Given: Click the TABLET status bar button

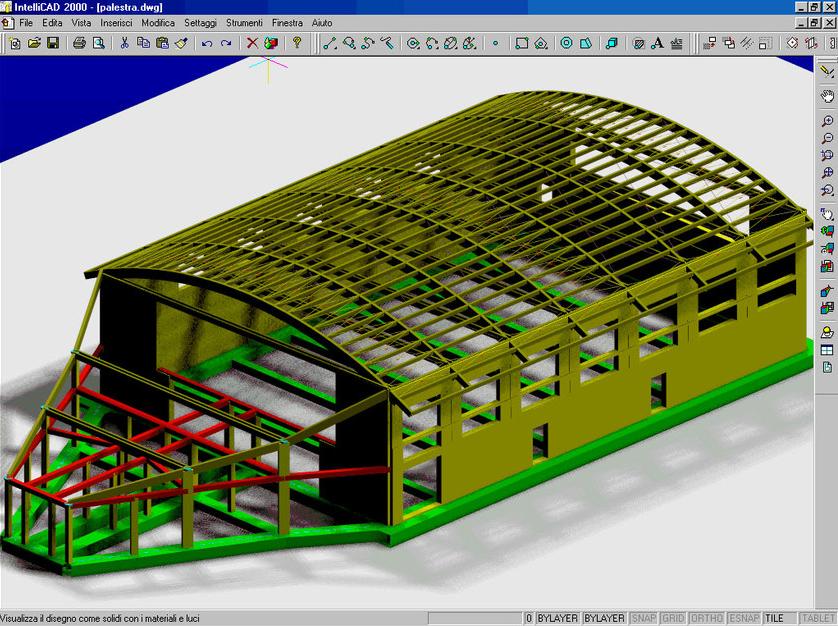Looking at the screenshot, I should click(816, 618).
